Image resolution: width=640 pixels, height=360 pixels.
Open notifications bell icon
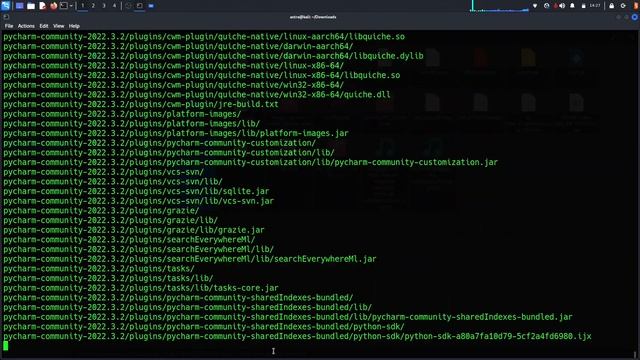(x=572, y=6)
